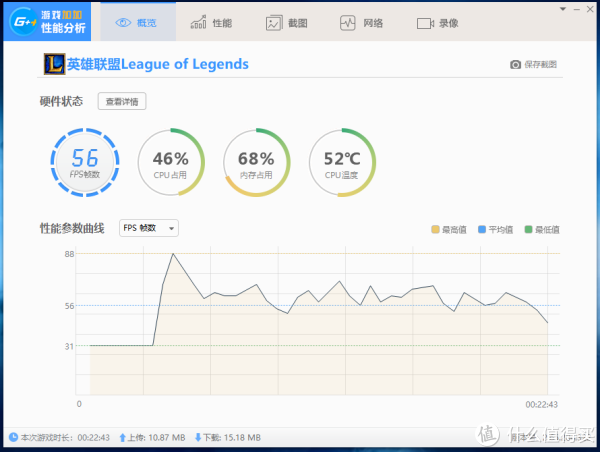
Task: Click the 56 FPS gauge
Action: point(85,162)
